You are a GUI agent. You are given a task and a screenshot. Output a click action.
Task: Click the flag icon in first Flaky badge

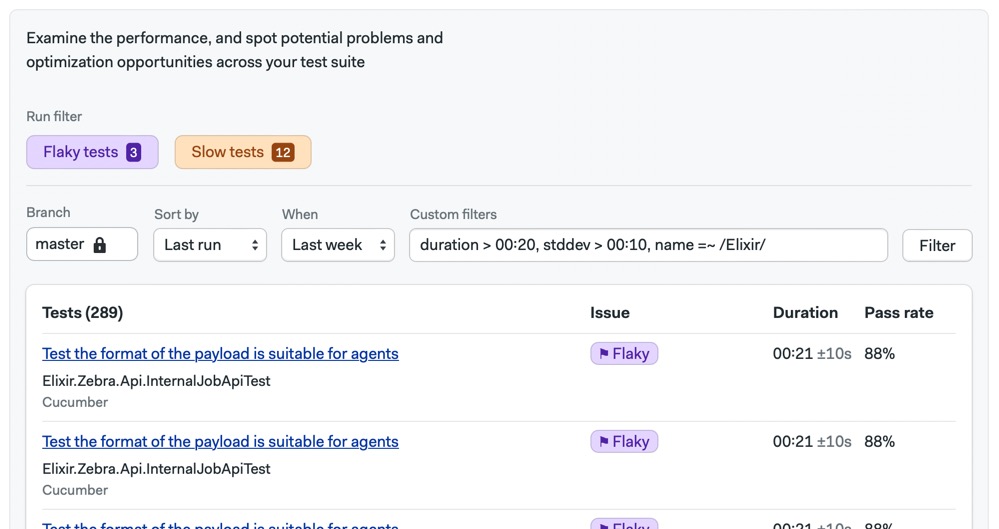[604, 354]
